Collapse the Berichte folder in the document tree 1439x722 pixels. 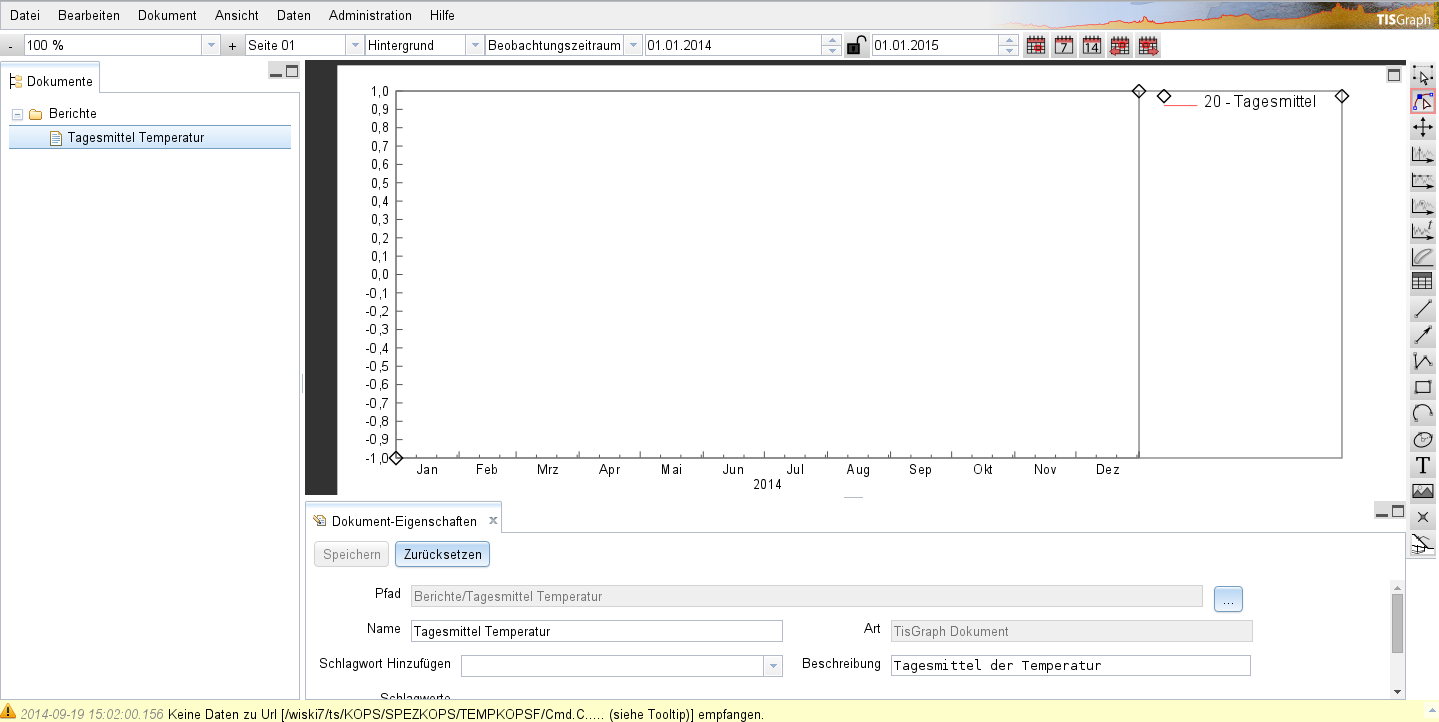15,113
